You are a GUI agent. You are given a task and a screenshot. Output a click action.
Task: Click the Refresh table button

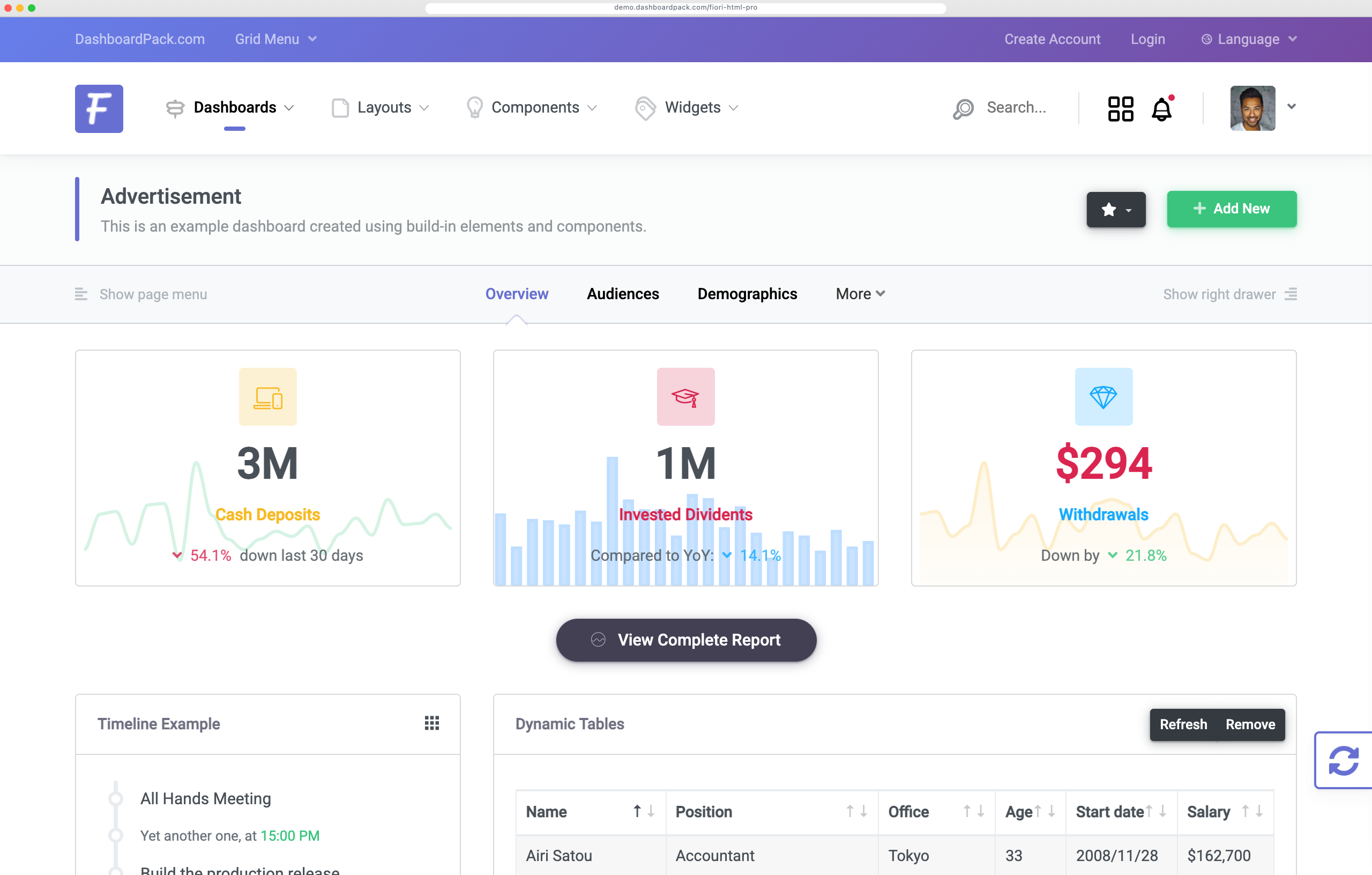pyautogui.click(x=1183, y=724)
